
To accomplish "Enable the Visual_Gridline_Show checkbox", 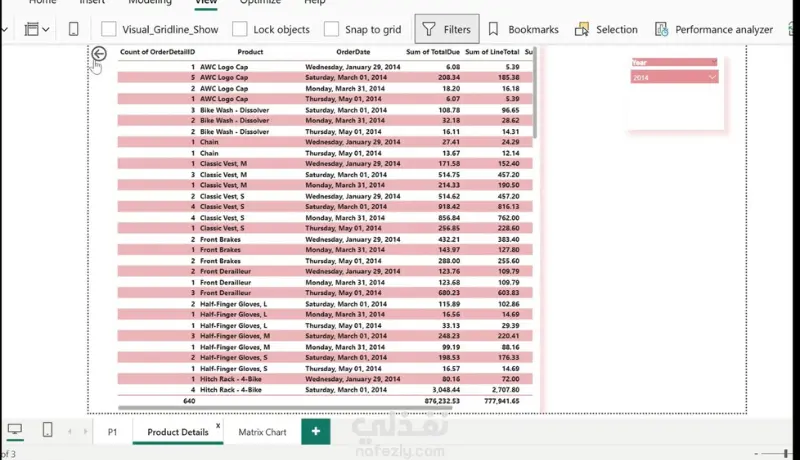I will point(109,30).
